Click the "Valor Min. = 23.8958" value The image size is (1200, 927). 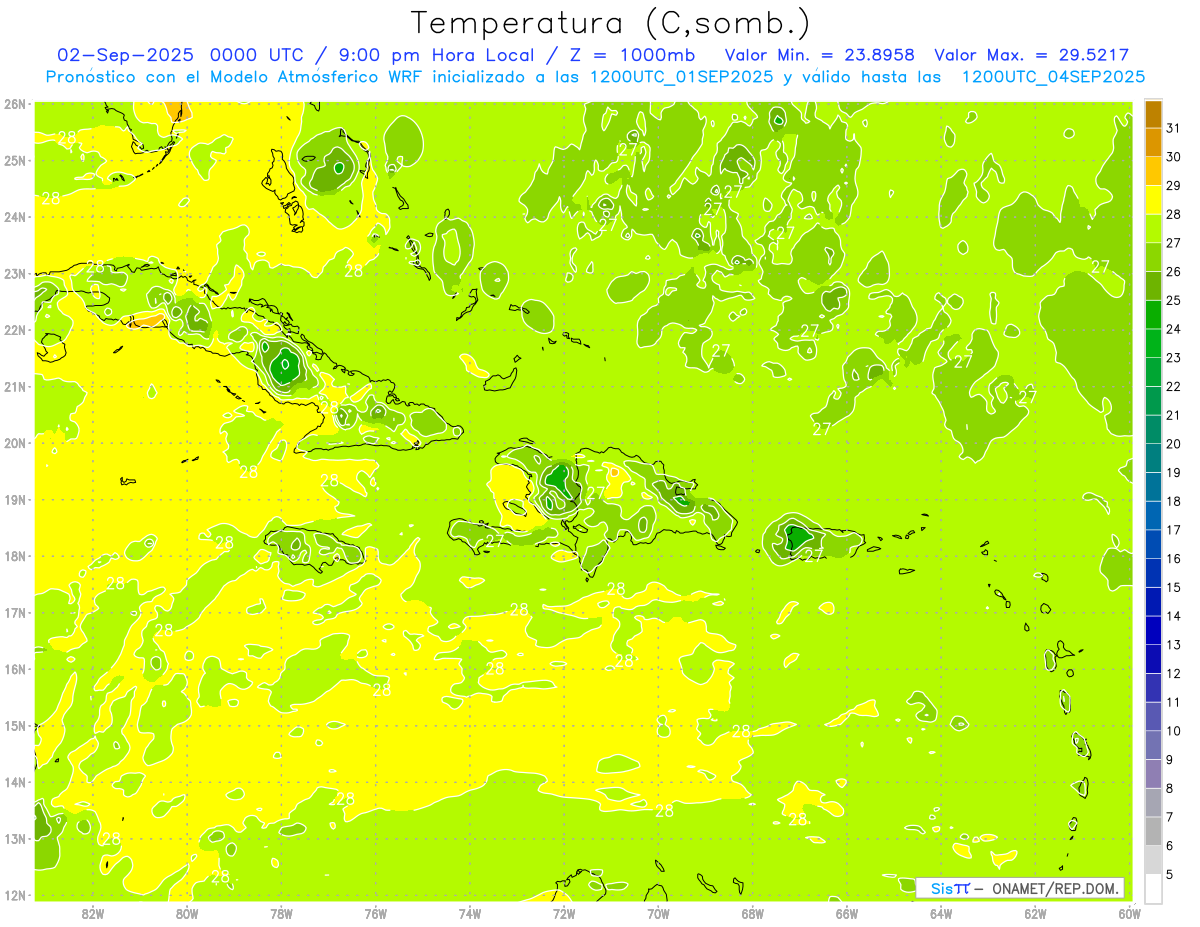[820, 55]
